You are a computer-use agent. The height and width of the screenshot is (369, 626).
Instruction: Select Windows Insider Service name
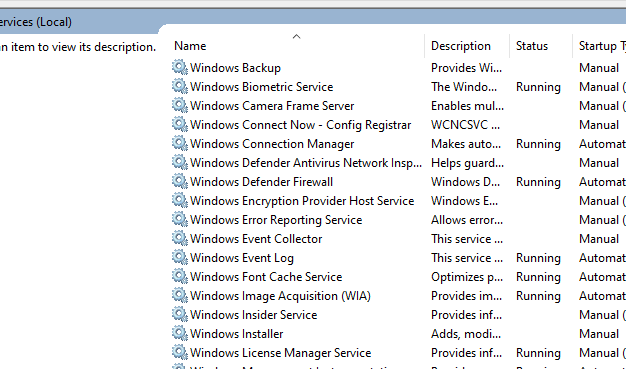(254, 315)
